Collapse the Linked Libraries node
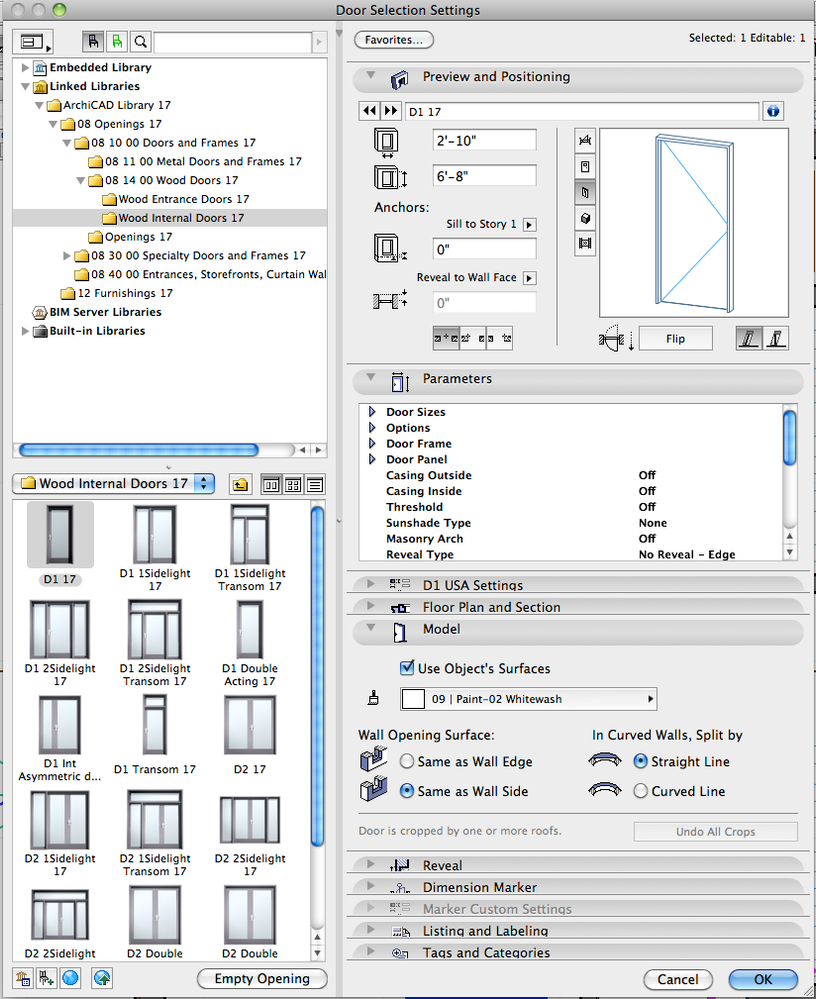The width and height of the screenshot is (816, 999). click(25, 86)
